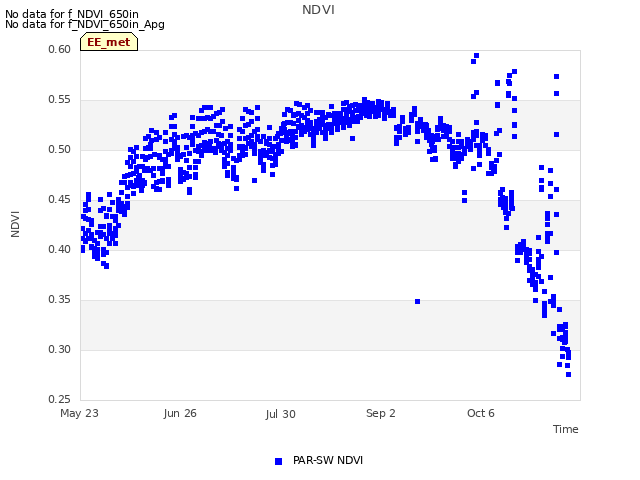Screen dimensions: 640x480
Task: Click the May 23 x-axis tick label
Action: point(79,413)
